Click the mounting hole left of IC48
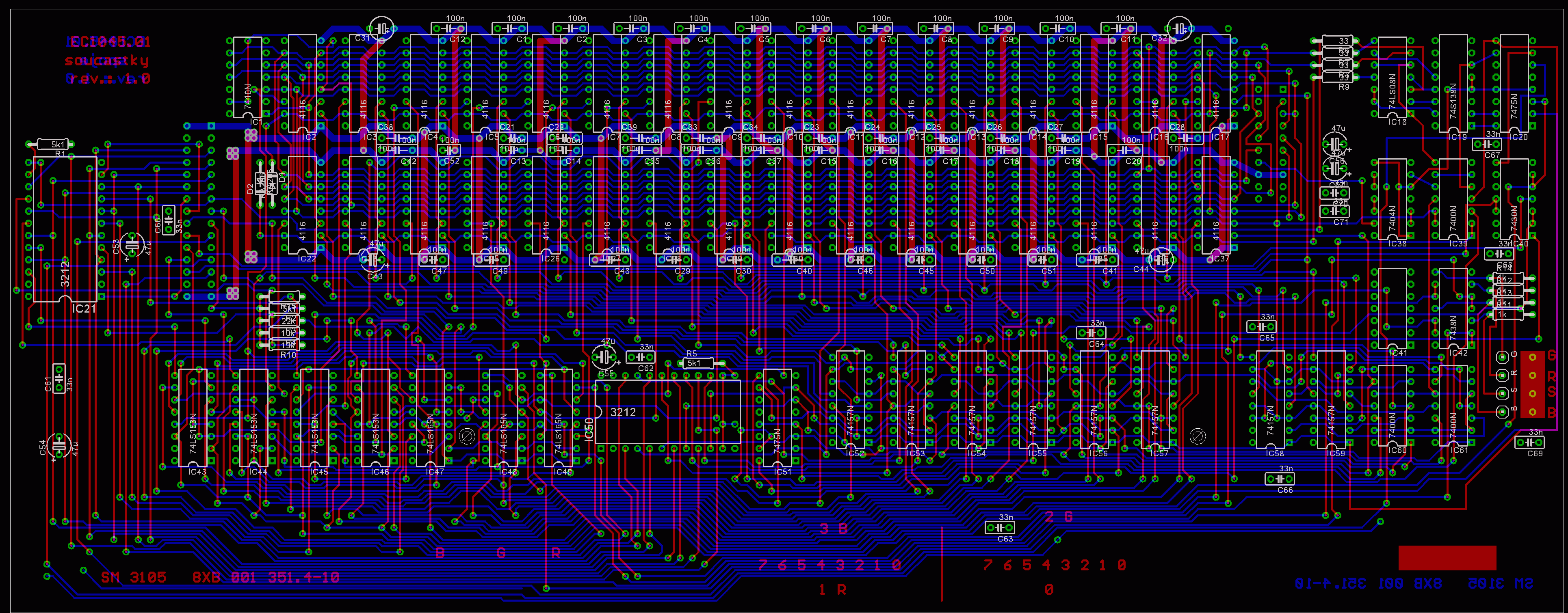 [x=467, y=437]
